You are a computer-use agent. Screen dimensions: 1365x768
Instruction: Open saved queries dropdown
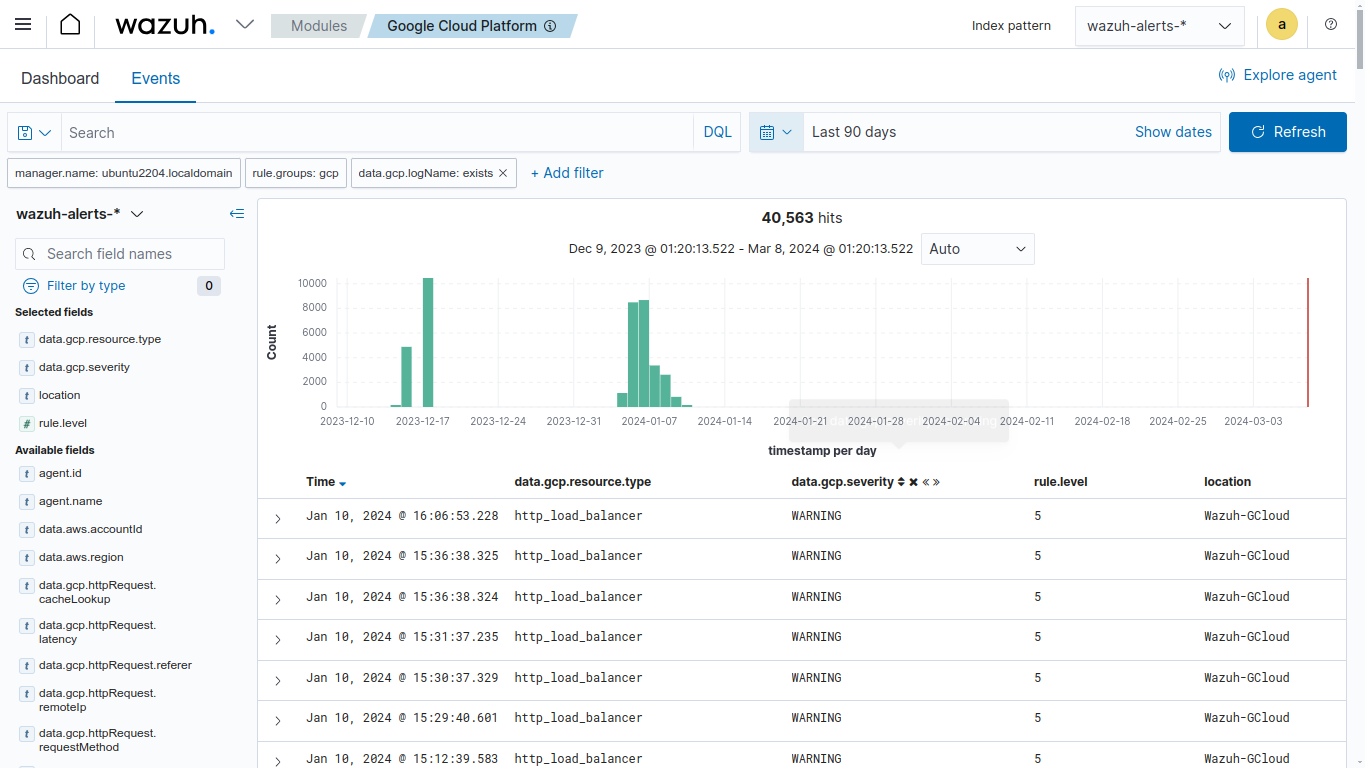pos(34,132)
